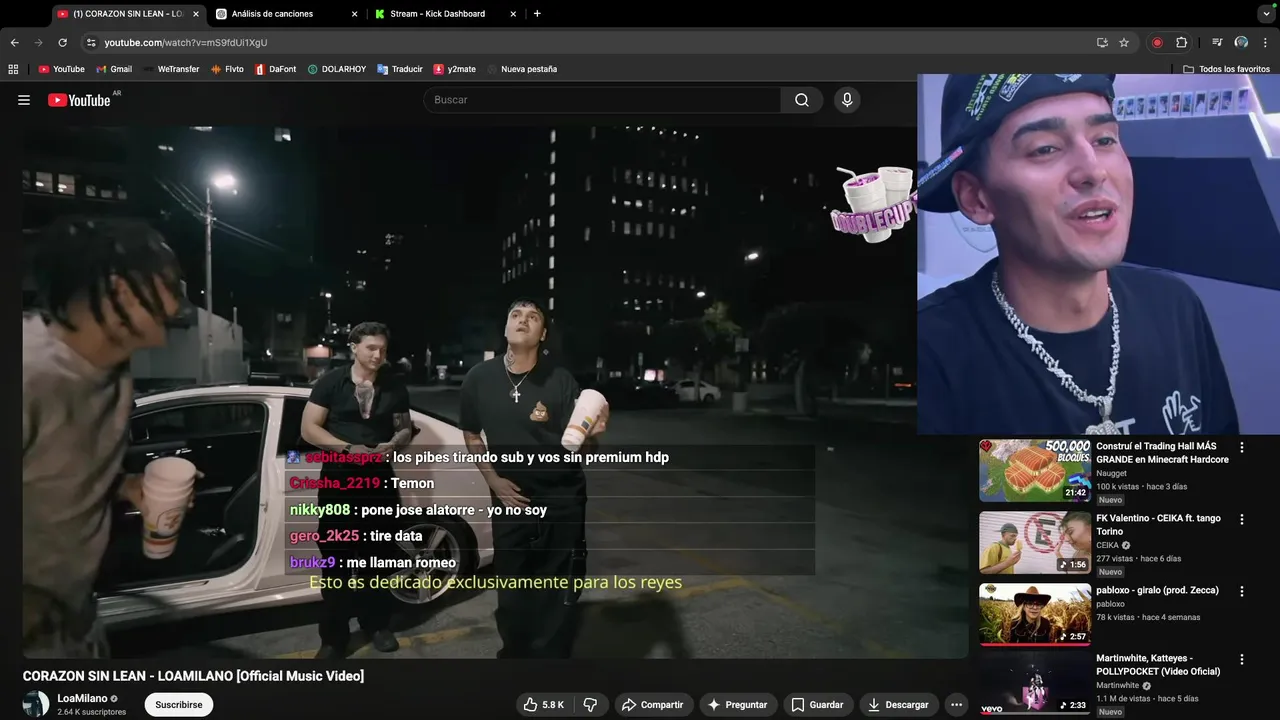Open the apps grid in bookmarks bar
Viewport: 1280px width, 720px height.
tap(13, 69)
